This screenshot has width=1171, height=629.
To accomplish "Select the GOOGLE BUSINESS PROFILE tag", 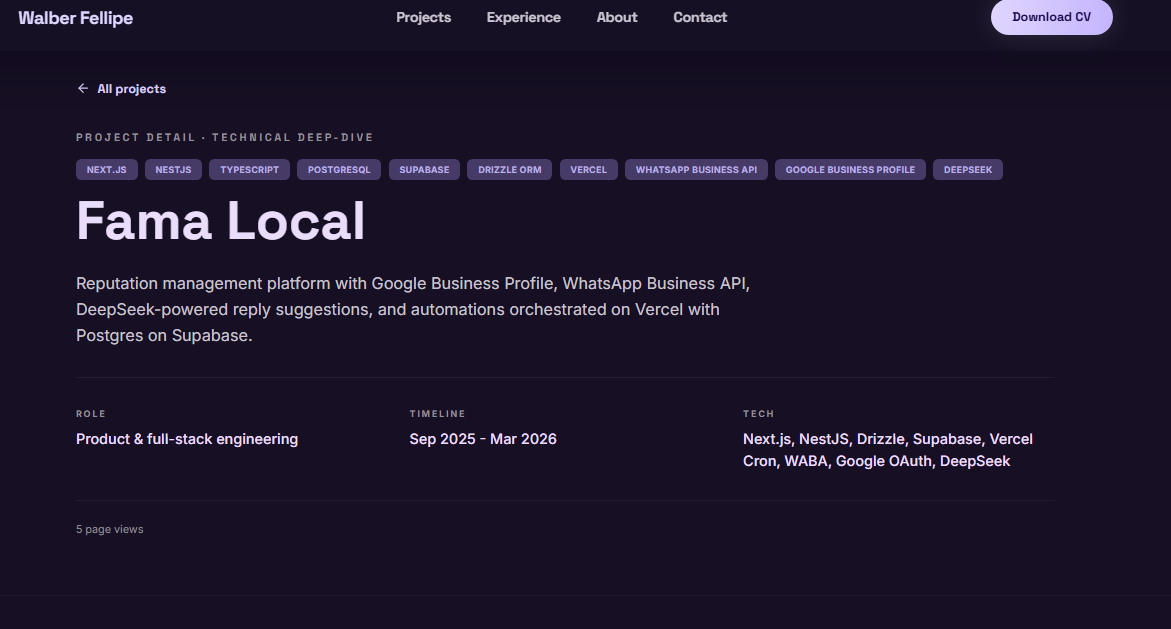I will 850,170.
